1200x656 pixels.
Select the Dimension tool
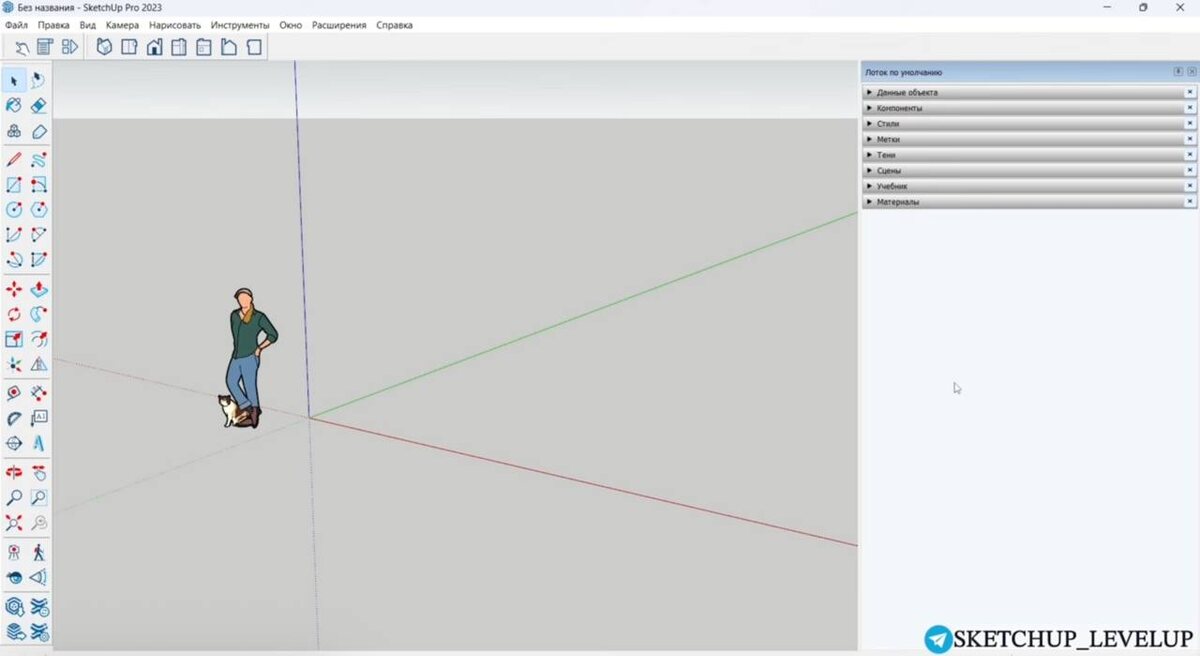(38, 393)
